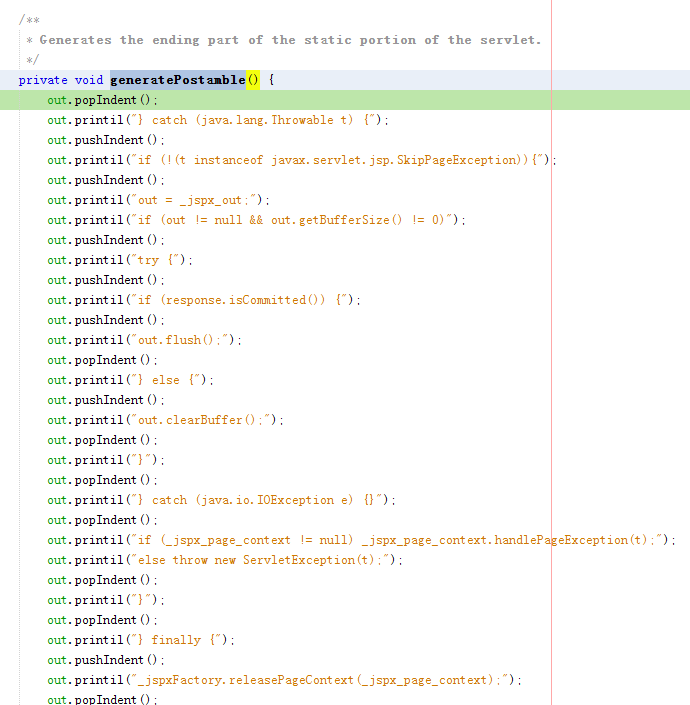The width and height of the screenshot is (690, 705).
Task: Click the 'try {' string literal
Action: [x=158, y=260]
